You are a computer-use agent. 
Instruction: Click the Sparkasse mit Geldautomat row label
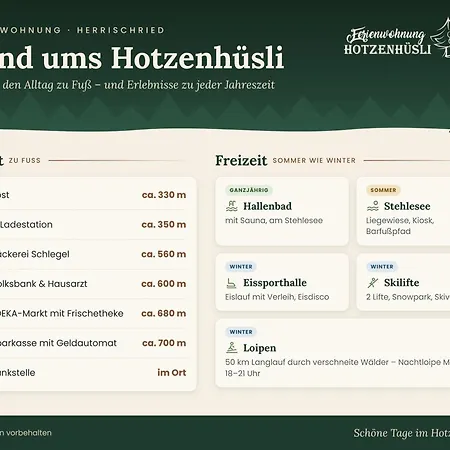pos(58,343)
